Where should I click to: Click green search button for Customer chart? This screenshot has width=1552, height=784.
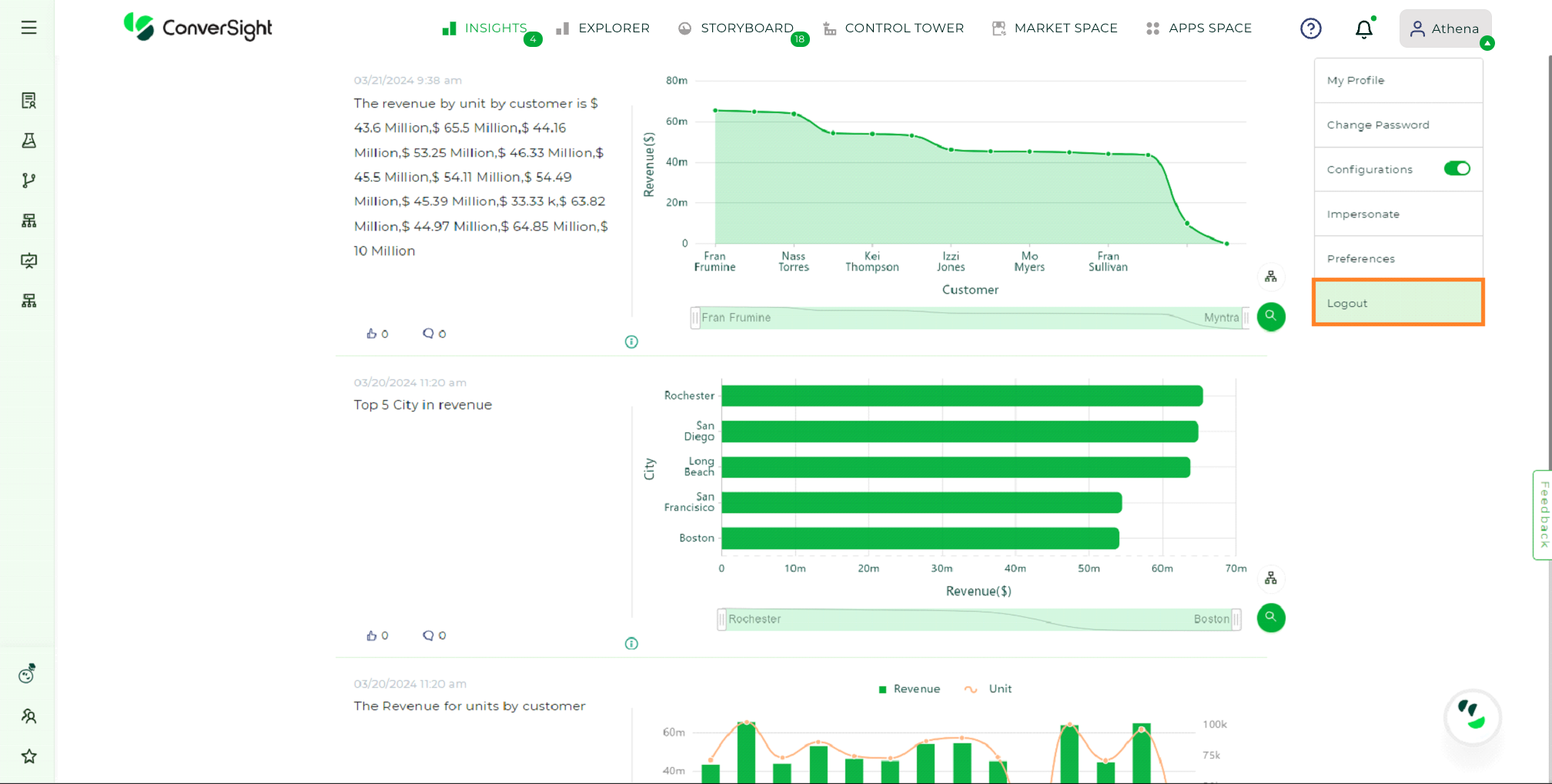point(1271,316)
